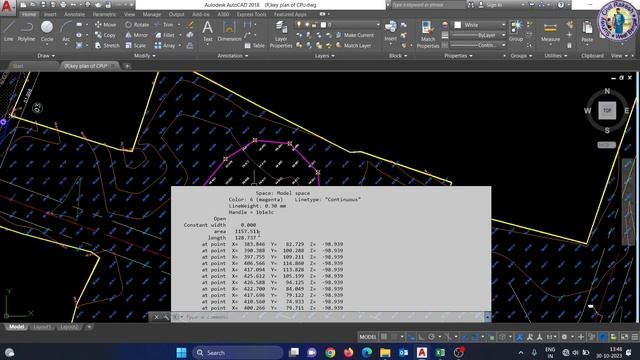Viewport: 640px width, 360px height.
Task: Open the Measure tool
Action: (x=550, y=32)
